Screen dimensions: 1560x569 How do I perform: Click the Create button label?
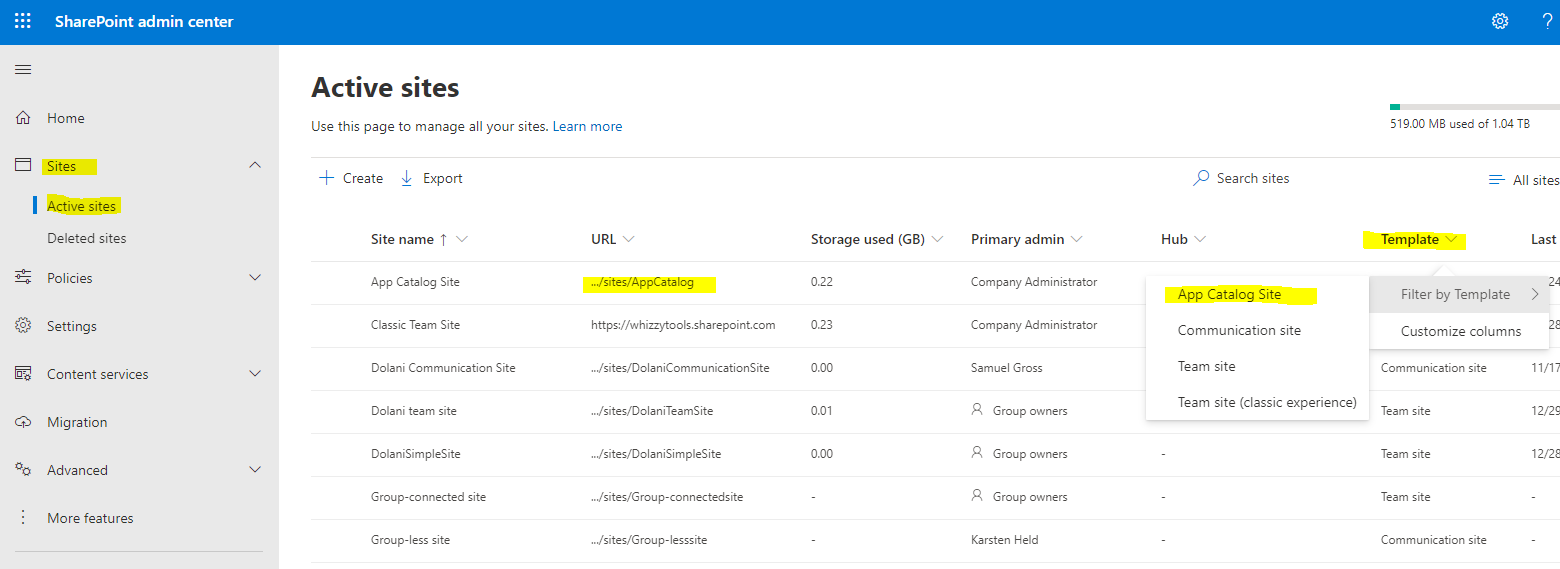(x=363, y=178)
